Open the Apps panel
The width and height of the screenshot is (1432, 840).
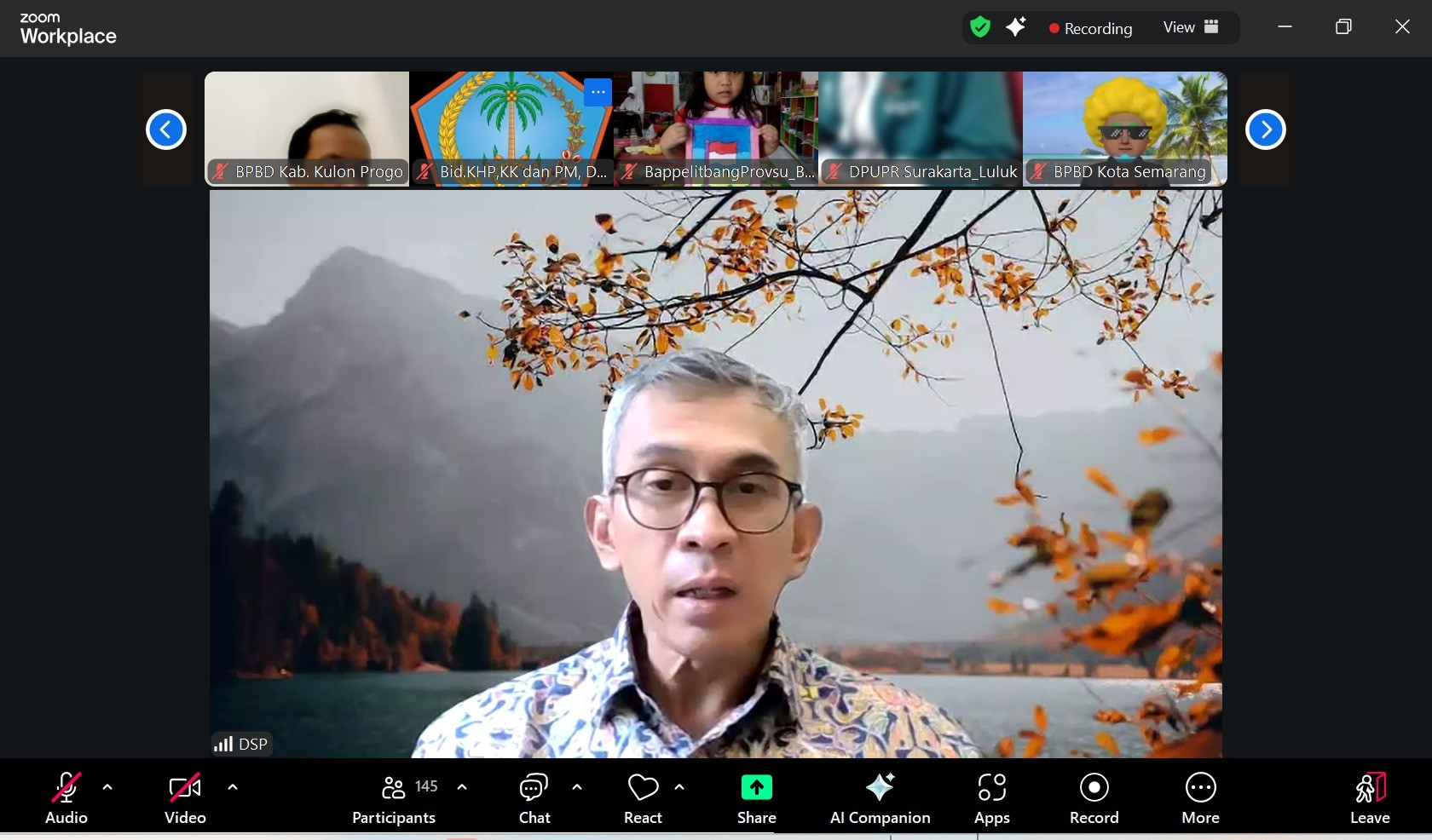pyautogui.click(x=992, y=798)
